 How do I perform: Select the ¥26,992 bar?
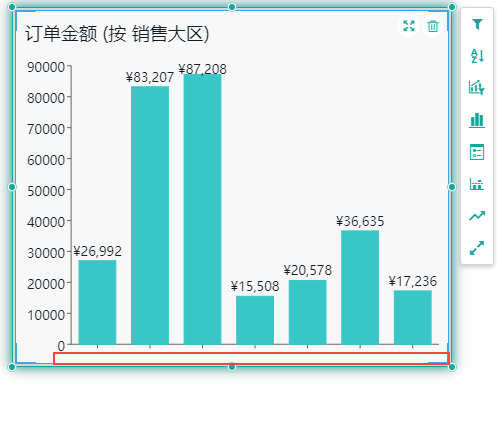tap(97, 302)
